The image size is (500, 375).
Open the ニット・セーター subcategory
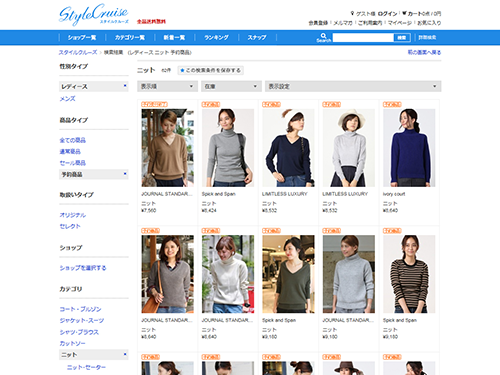(x=86, y=367)
